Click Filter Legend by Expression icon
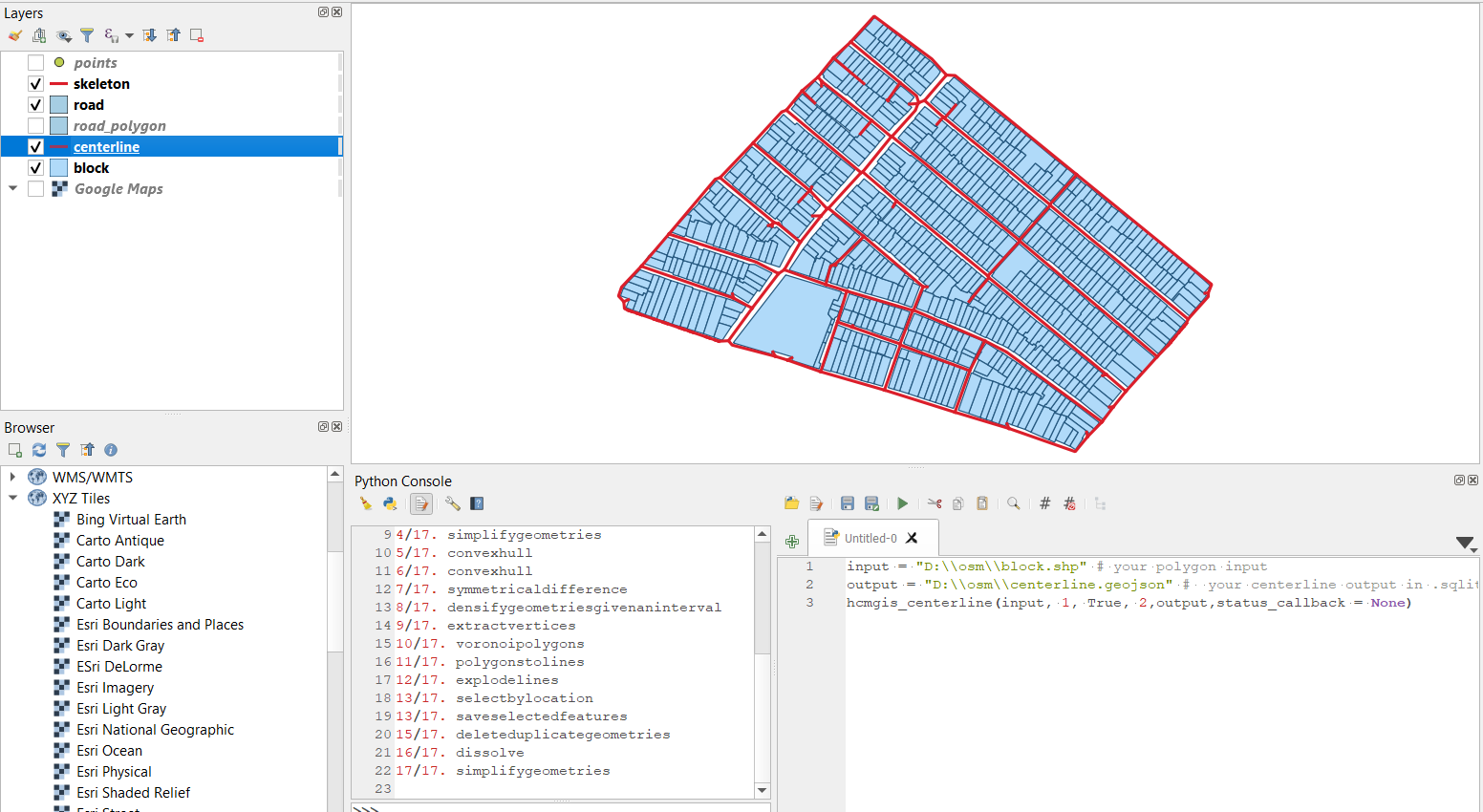Image resolution: width=1483 pixels, height=812 pixels. click(x=111, y=35)
